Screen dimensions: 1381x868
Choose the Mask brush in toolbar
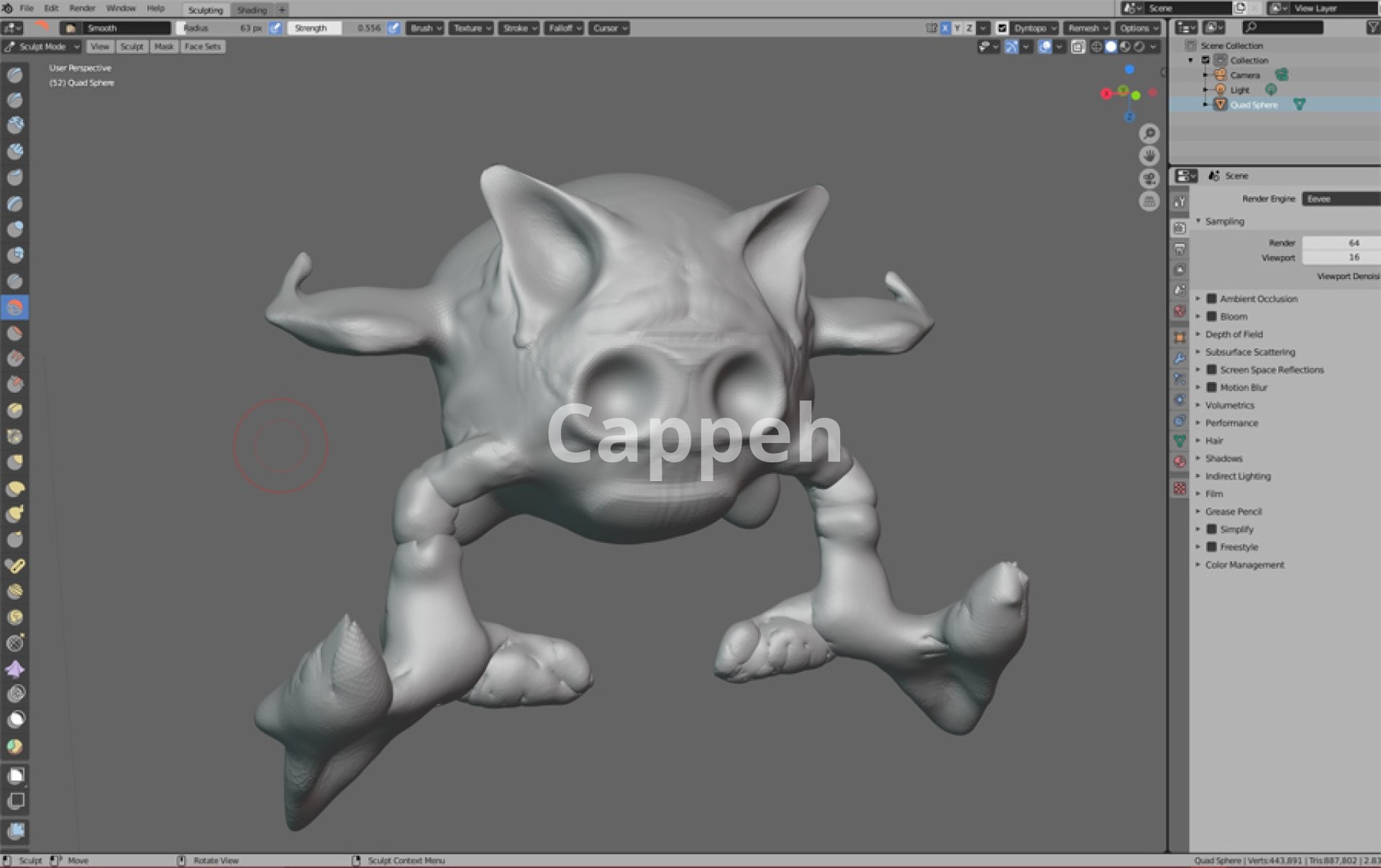[x=15, y=720]
